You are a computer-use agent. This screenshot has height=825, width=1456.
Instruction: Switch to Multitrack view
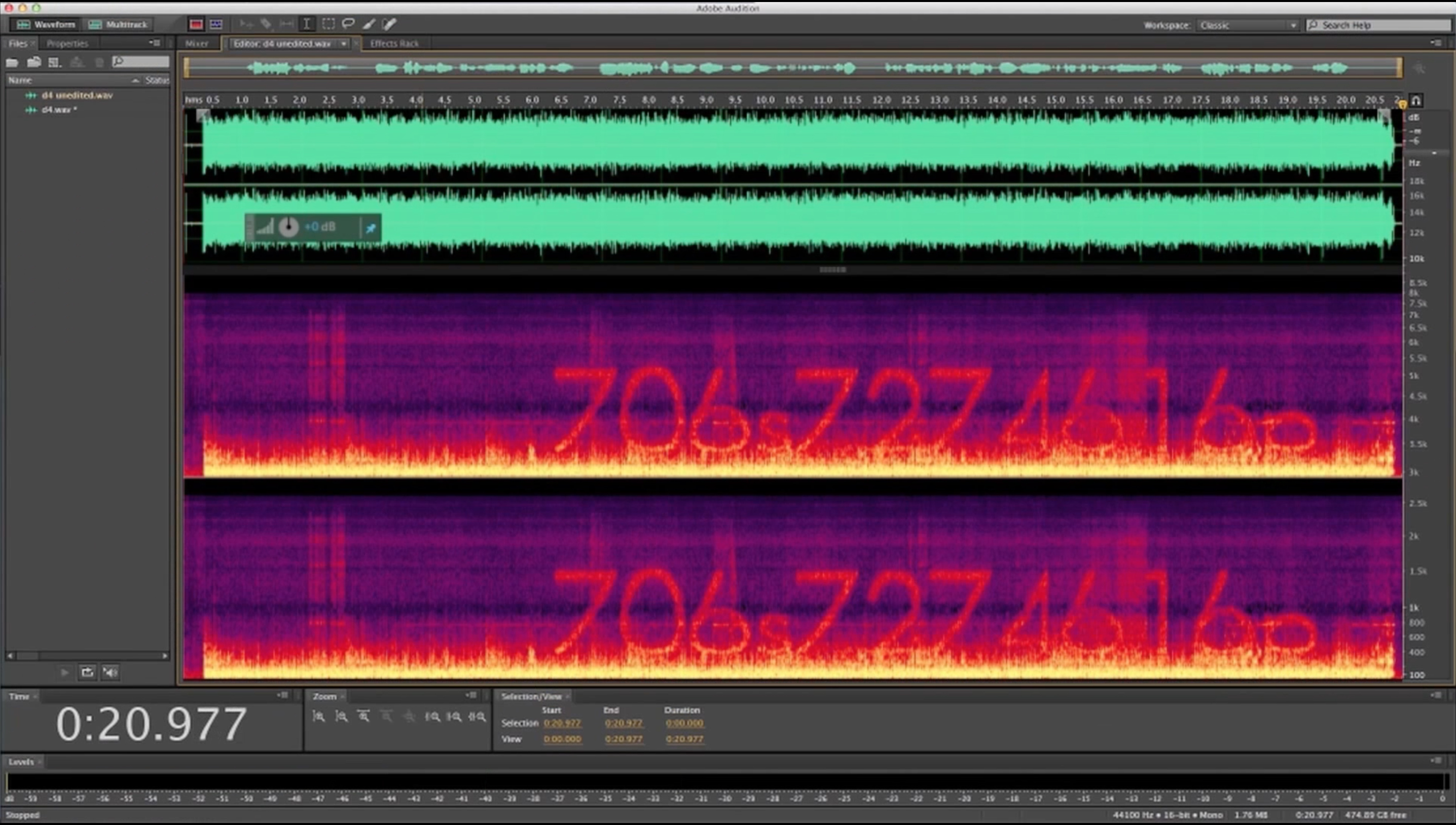click(118, 24)
